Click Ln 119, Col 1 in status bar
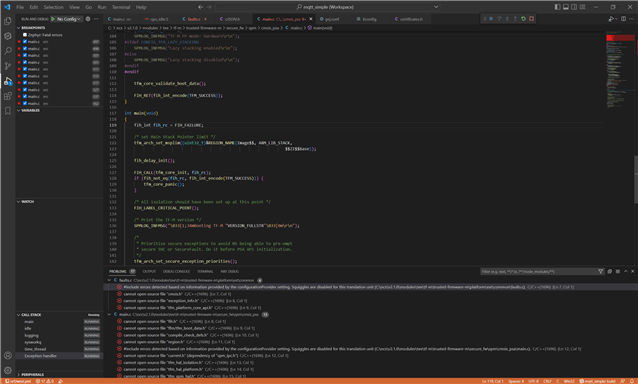This screenshot has height=384, width=638. pyautogui.click(x=492, y=381)
